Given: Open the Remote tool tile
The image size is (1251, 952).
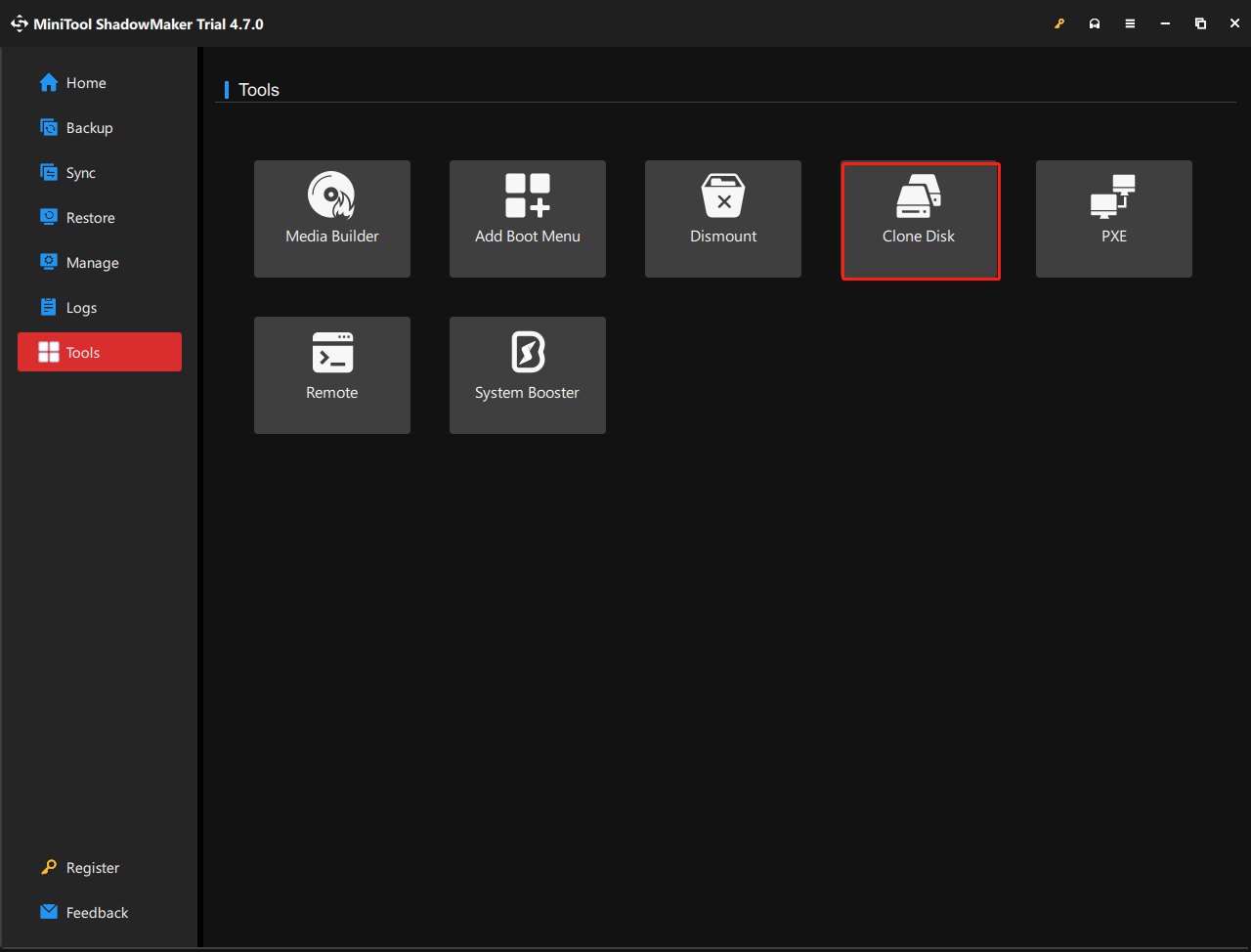Looking at the screenshot, I should (332, 374).
